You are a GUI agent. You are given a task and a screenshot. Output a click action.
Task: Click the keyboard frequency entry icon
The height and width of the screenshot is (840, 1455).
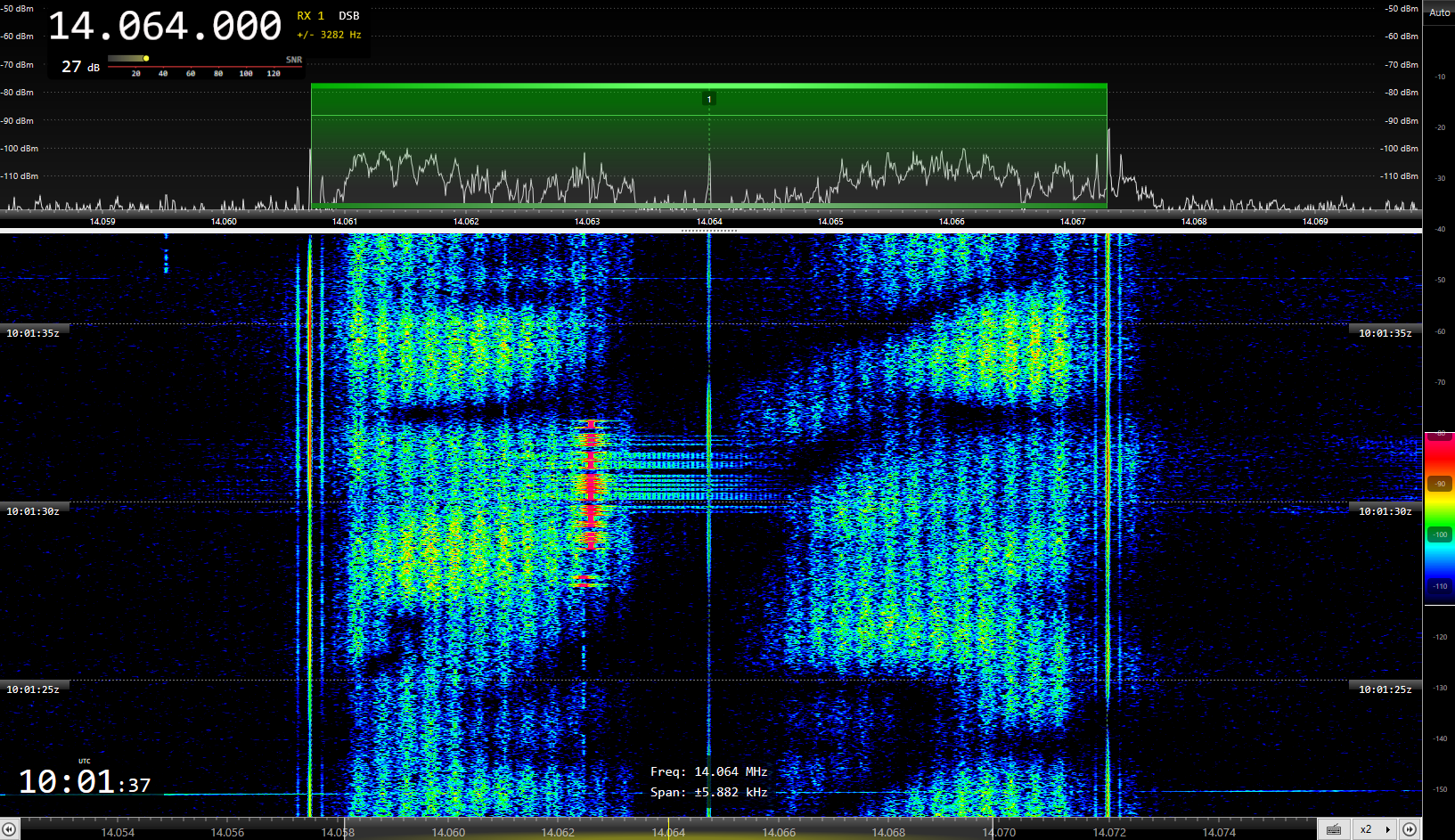[x=1333, y=829]
